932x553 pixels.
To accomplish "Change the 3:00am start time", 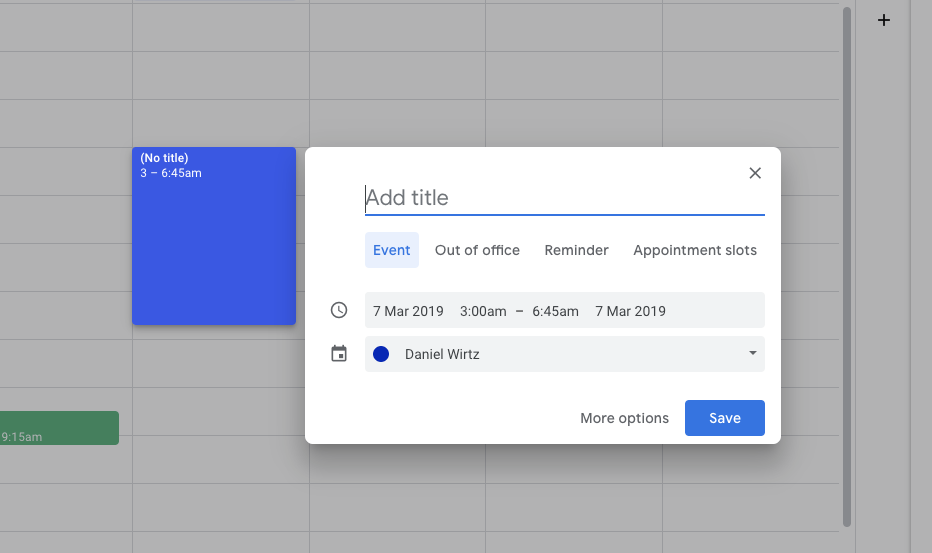I will (483, 311).
